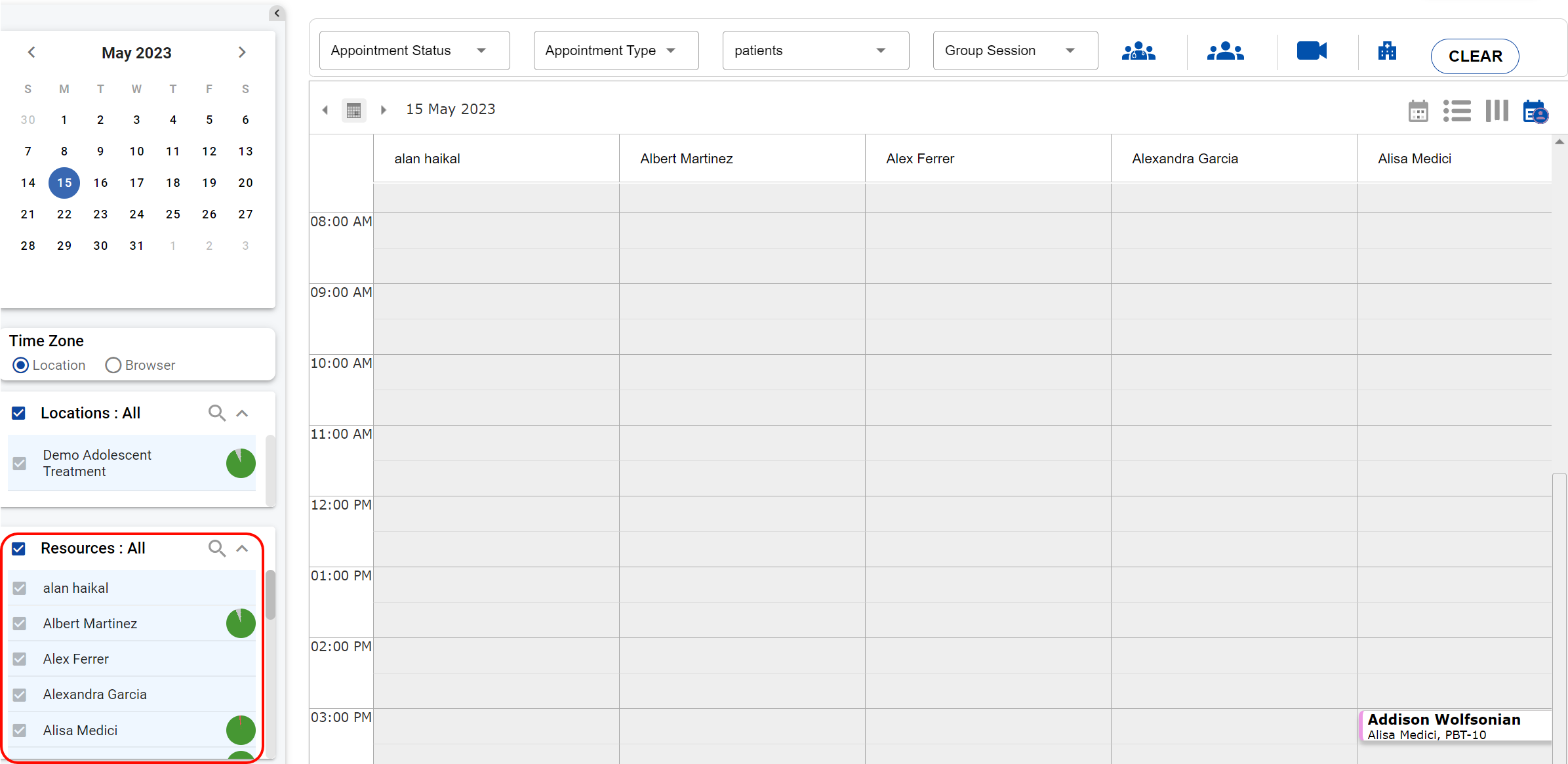Collapse the left sidebar arrow
This screenshot has height=764, width=1568.
click(x=277, y=13)
